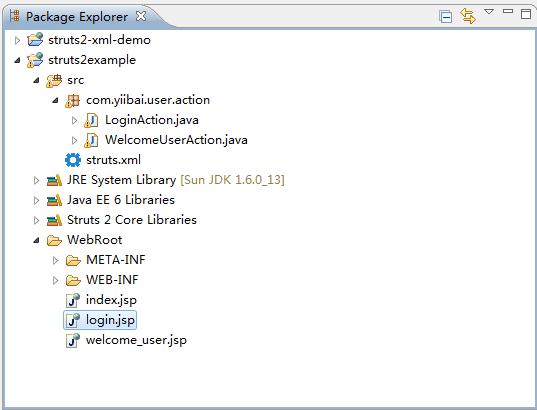
Task: Open the View Menu dropdown triangle
Action: [489, 12]
